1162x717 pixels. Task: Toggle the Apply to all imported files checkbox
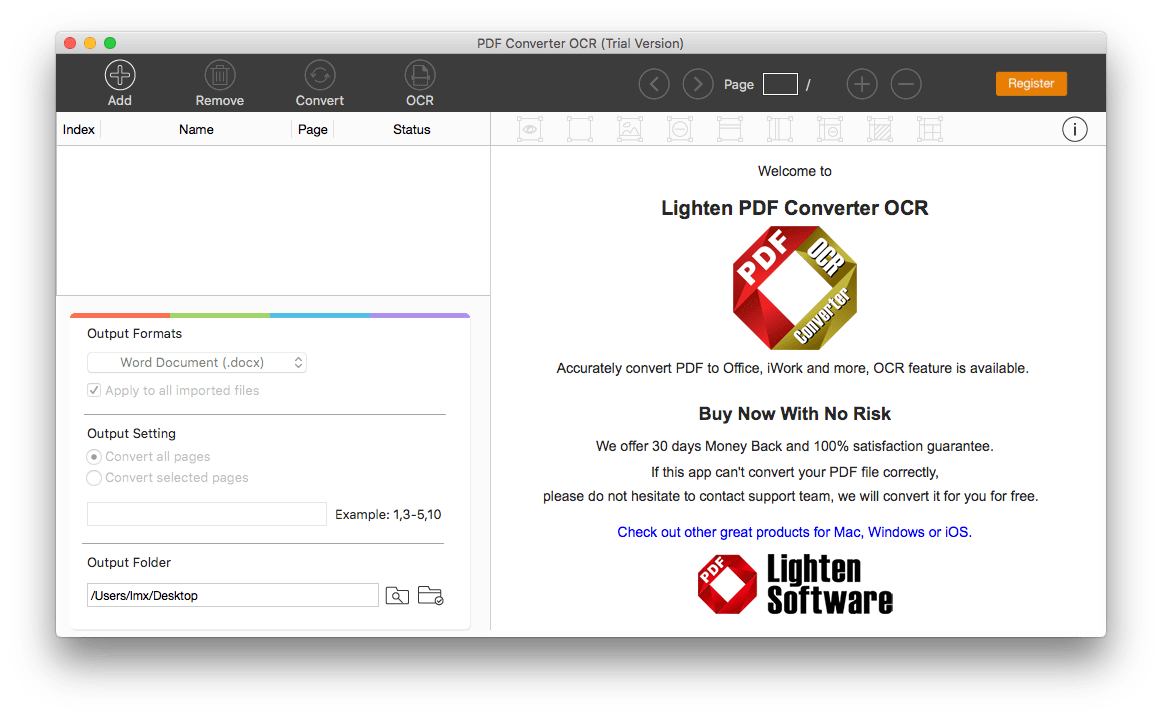tap(93, 390)
